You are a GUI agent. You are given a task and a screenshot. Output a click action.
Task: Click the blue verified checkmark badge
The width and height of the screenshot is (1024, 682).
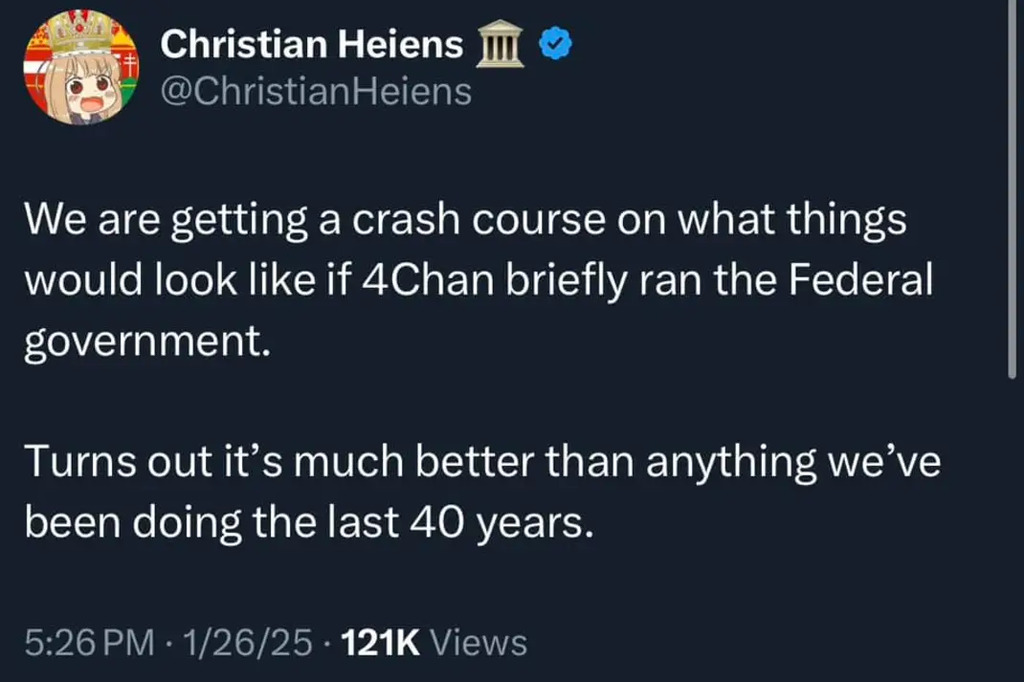555,44
